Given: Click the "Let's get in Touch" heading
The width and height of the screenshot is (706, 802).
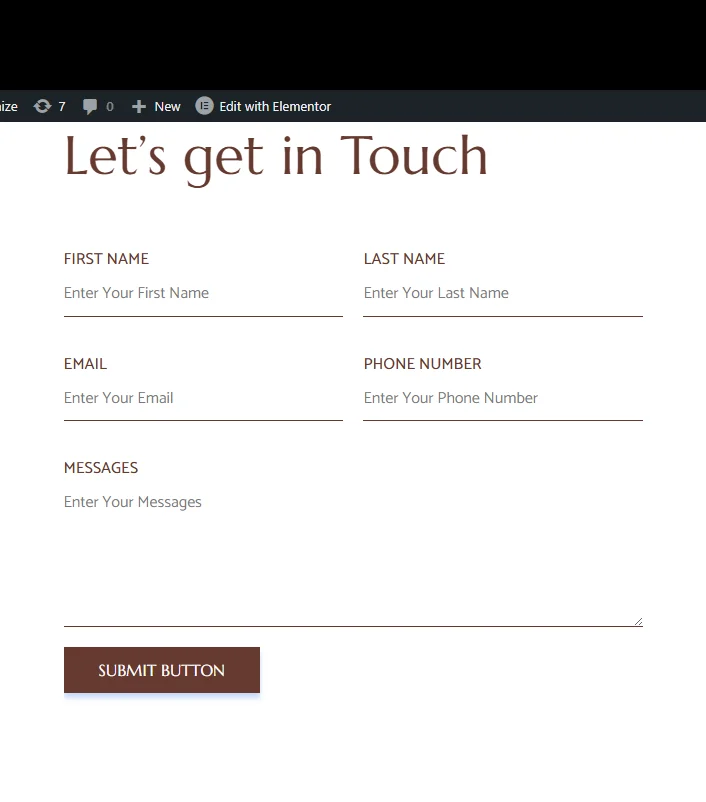Looking at the screenshot, I should click(x=276, y=159).
